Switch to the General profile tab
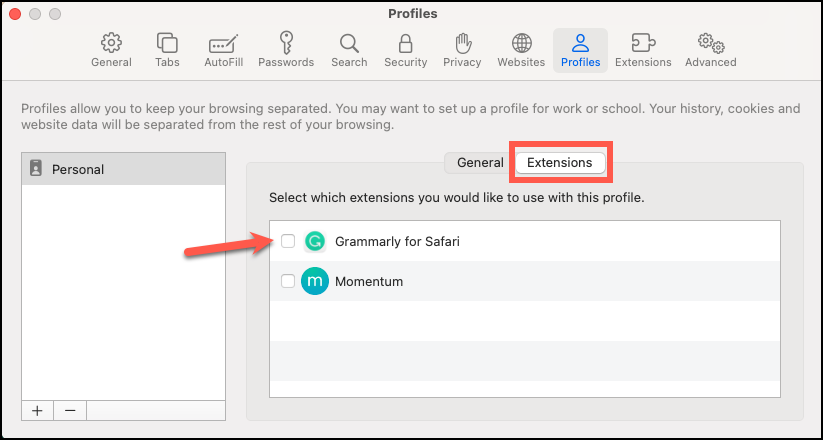Image resolution: width=823 pixels, height=440 pixels. point(480,162)
